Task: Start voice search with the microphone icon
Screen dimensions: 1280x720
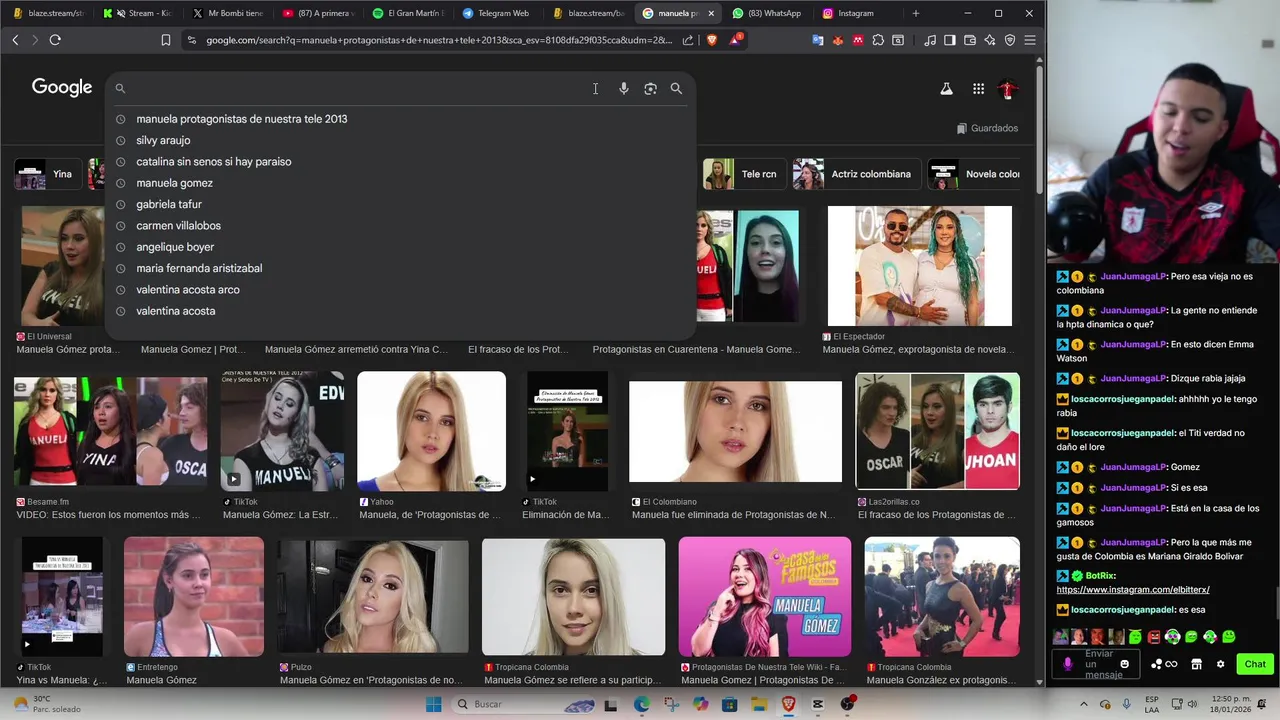Action: pos(623,88)
